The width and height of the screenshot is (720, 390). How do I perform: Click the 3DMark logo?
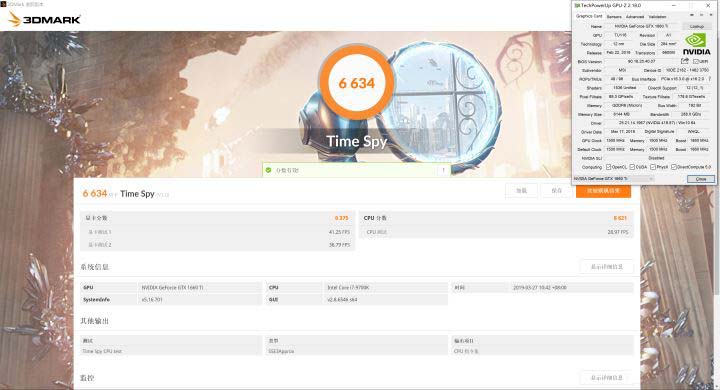45,19
